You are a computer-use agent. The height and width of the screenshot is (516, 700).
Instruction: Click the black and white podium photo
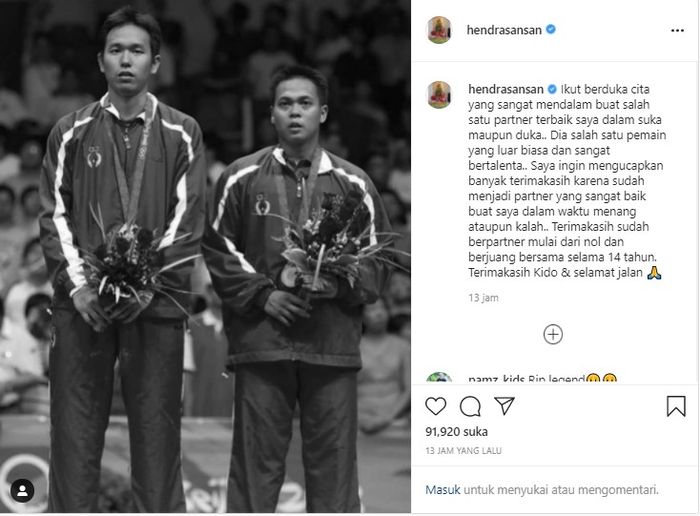[x=205, y=257]
